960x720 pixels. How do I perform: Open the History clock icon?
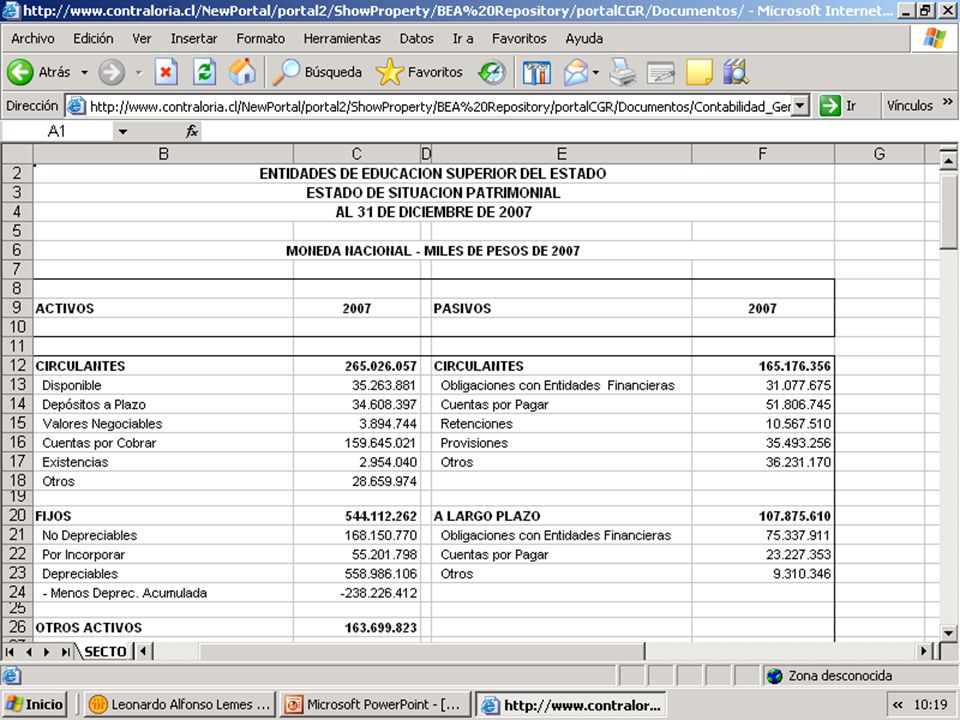tap(492, 72)
